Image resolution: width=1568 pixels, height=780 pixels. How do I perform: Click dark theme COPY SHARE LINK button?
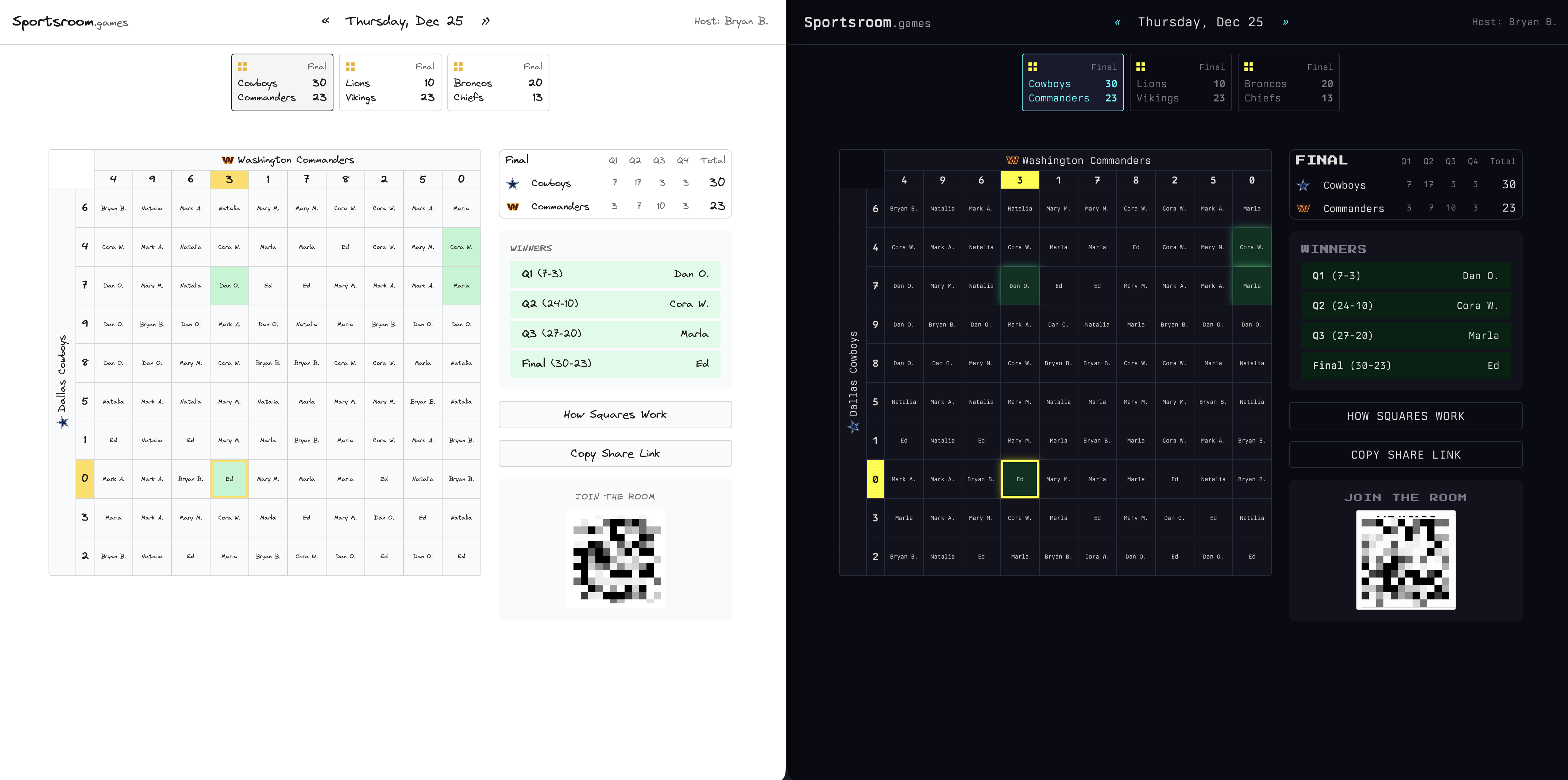click(1405, 455)
